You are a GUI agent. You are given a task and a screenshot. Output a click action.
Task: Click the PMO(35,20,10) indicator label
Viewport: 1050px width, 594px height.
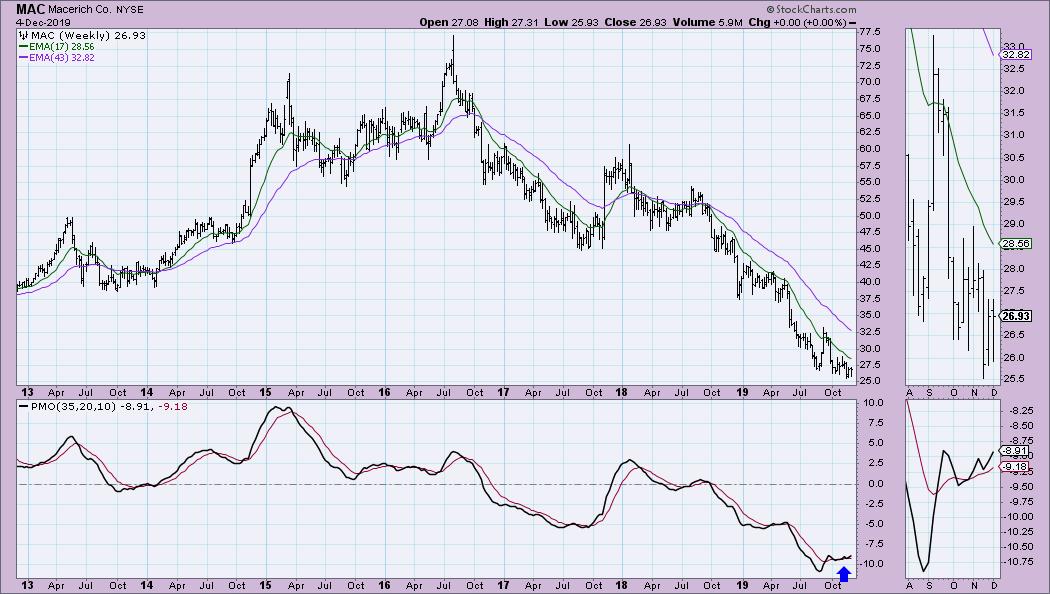pyautogui.click(x=74, y=406)
